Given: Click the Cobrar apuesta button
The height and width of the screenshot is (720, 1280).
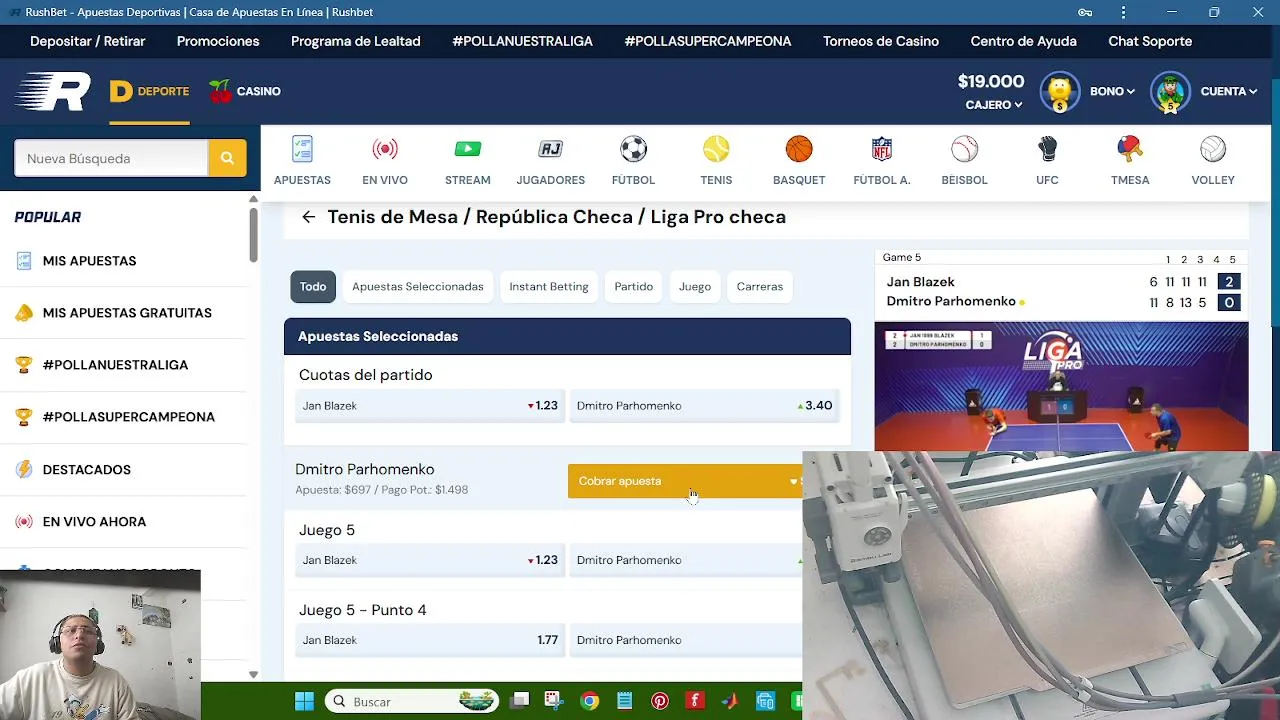Looking at the screenshot, I should (685, 481).
